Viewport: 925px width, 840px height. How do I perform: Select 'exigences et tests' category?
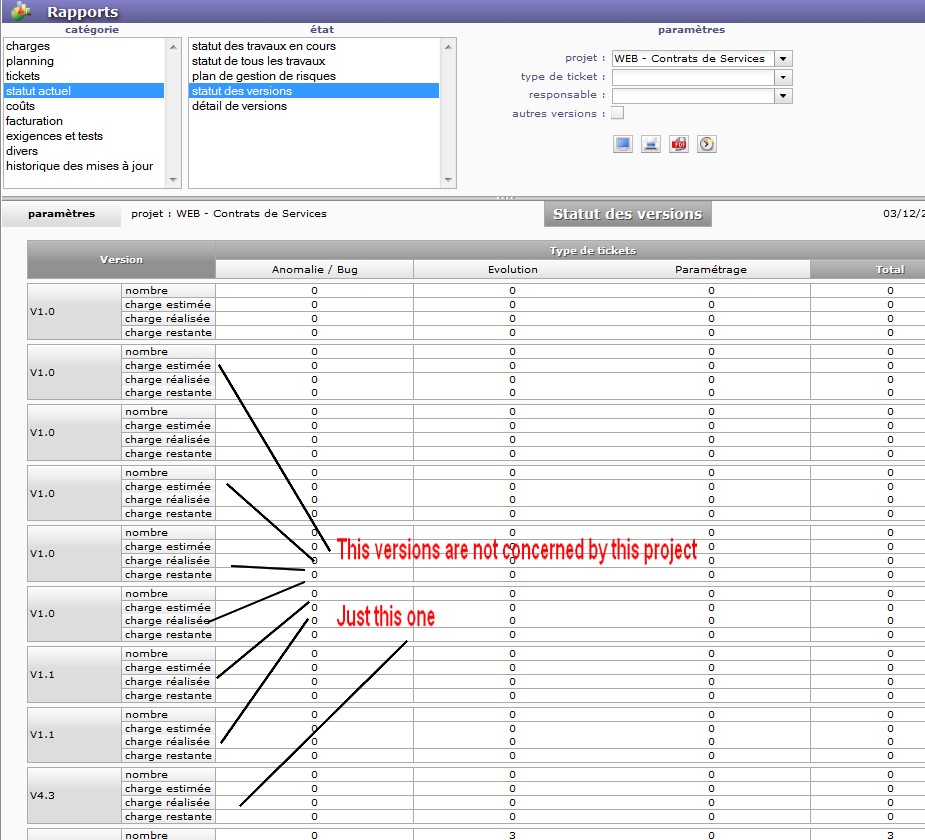(54, 136)
